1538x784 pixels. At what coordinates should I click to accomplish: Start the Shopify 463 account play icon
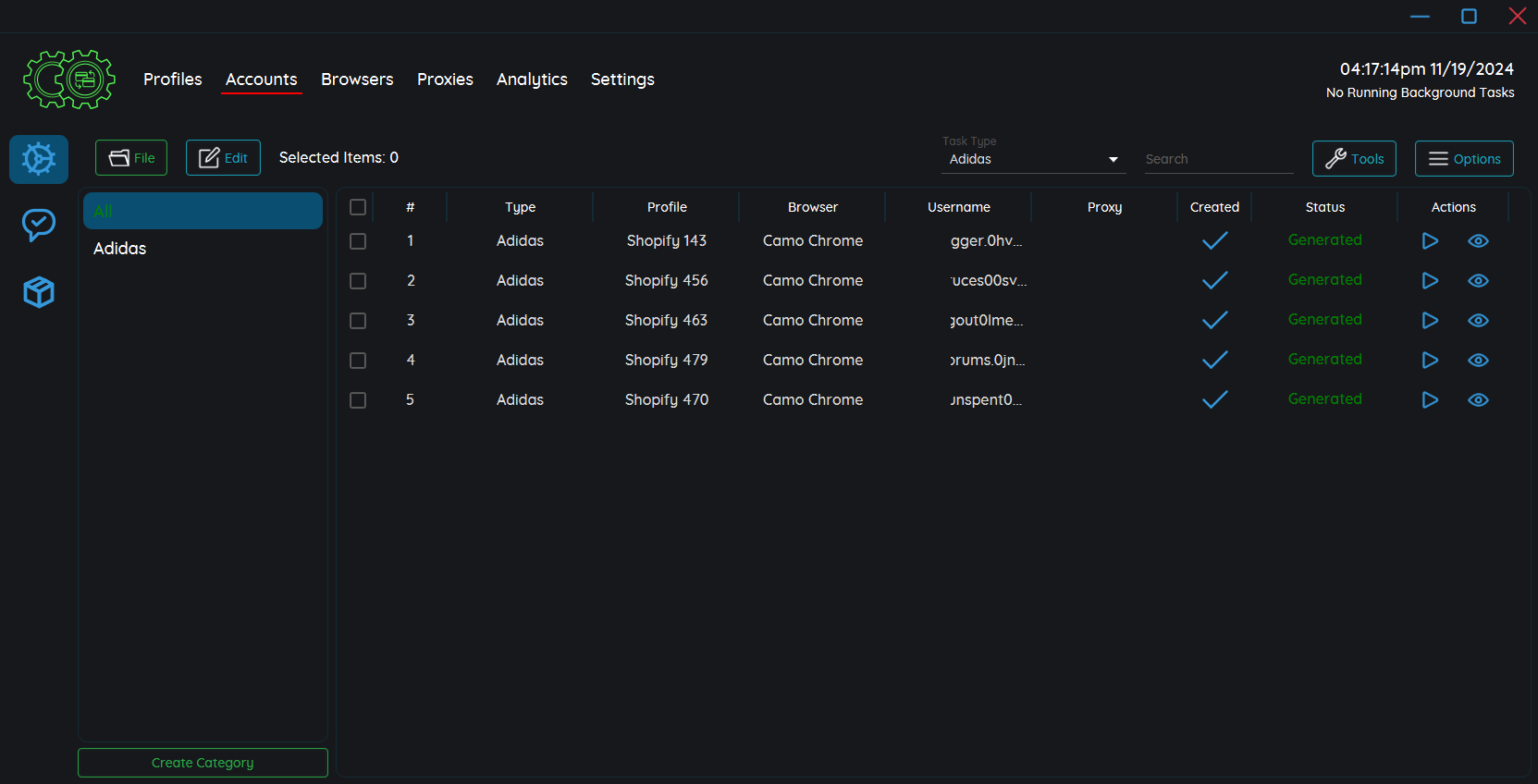click(1430, 321)
